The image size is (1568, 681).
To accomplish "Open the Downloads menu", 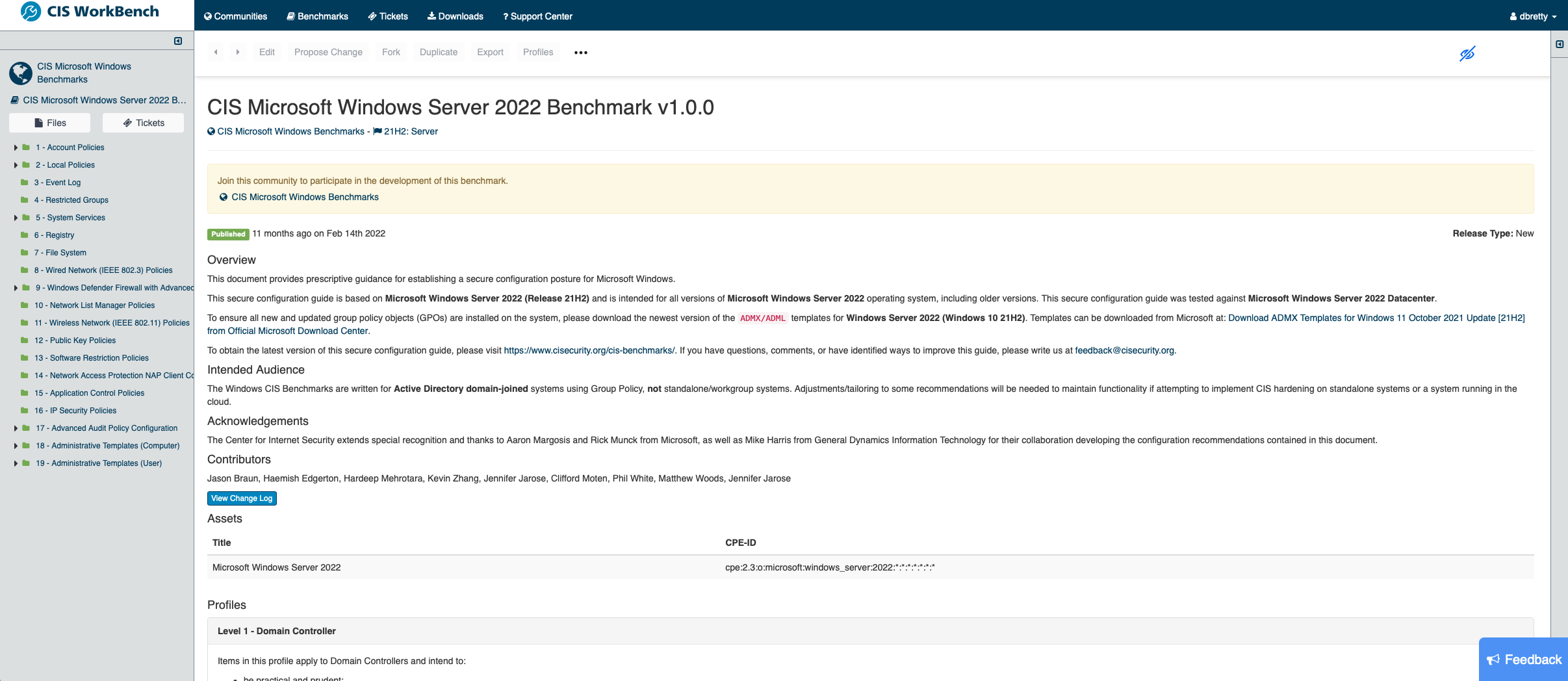I will (455, 16).
